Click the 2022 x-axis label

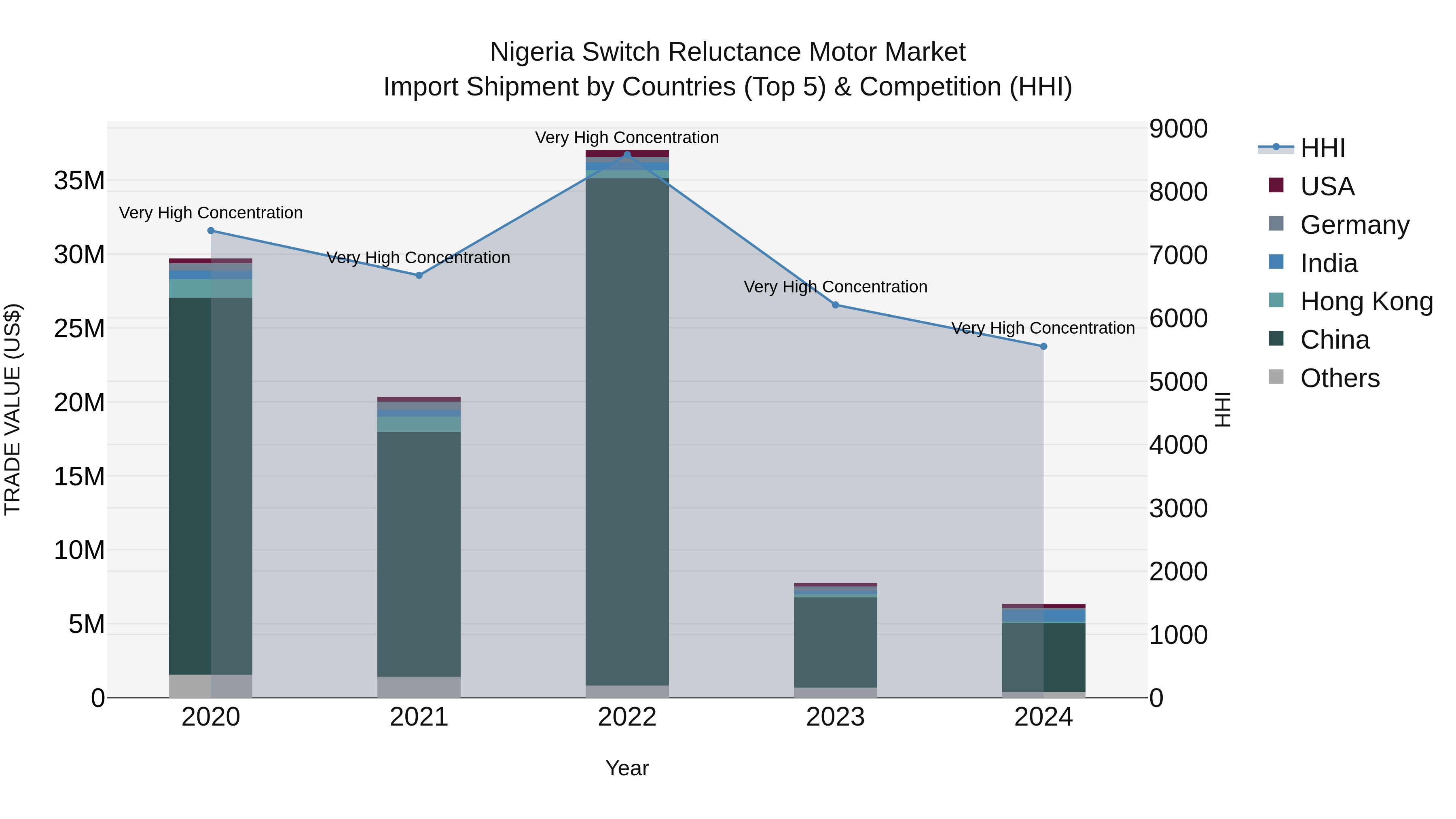pyautogui.click(x=627, y=717)
